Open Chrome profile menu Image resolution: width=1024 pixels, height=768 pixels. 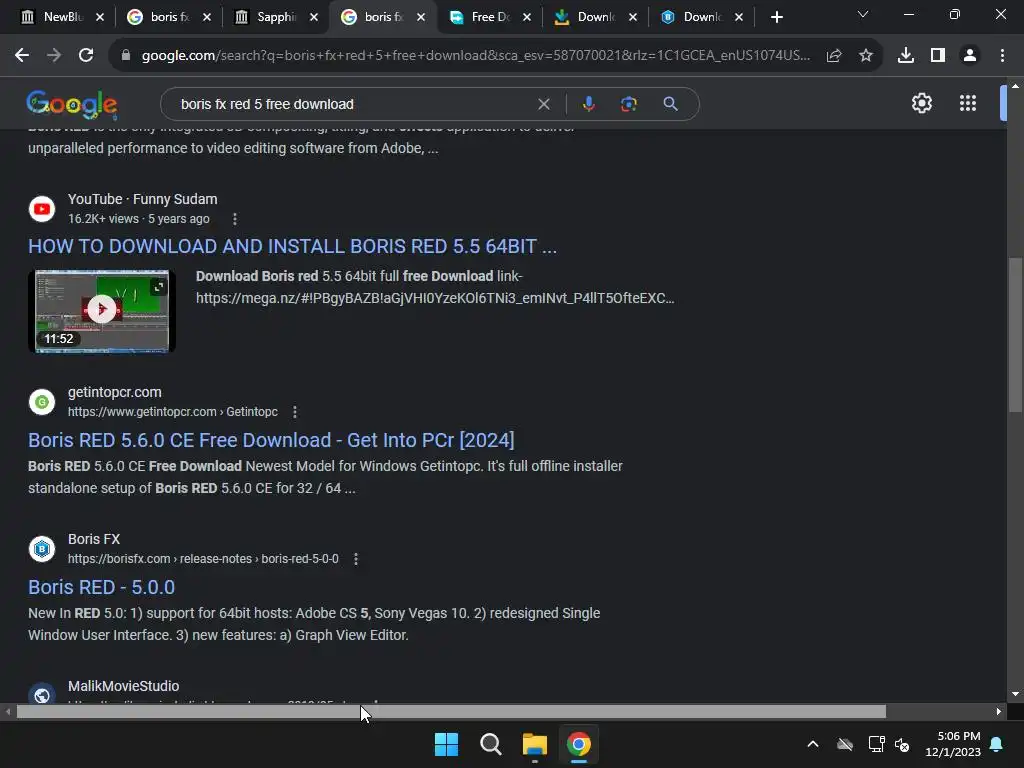[x=970, y=56]
